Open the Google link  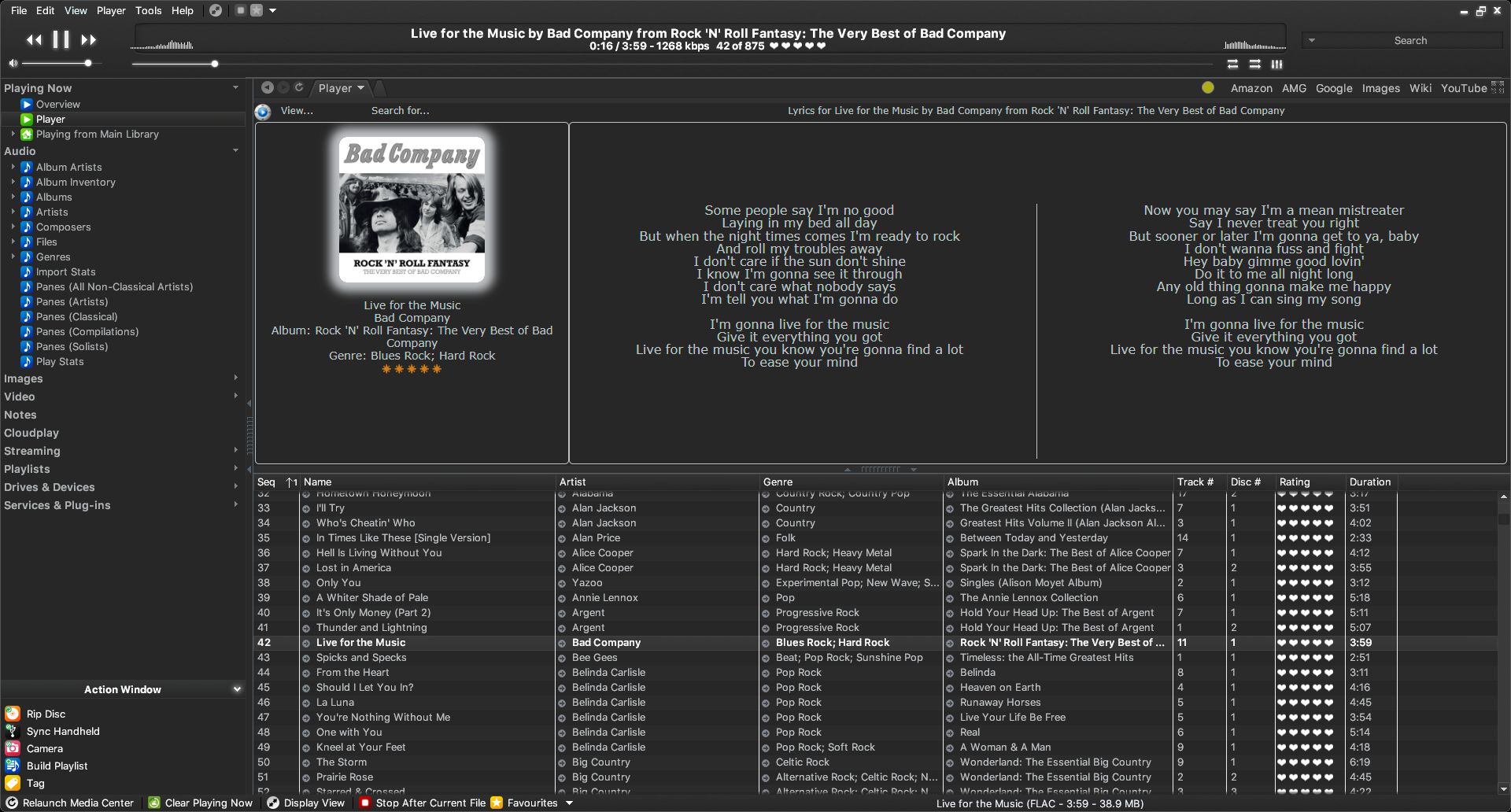click(x=1334, y=88)
